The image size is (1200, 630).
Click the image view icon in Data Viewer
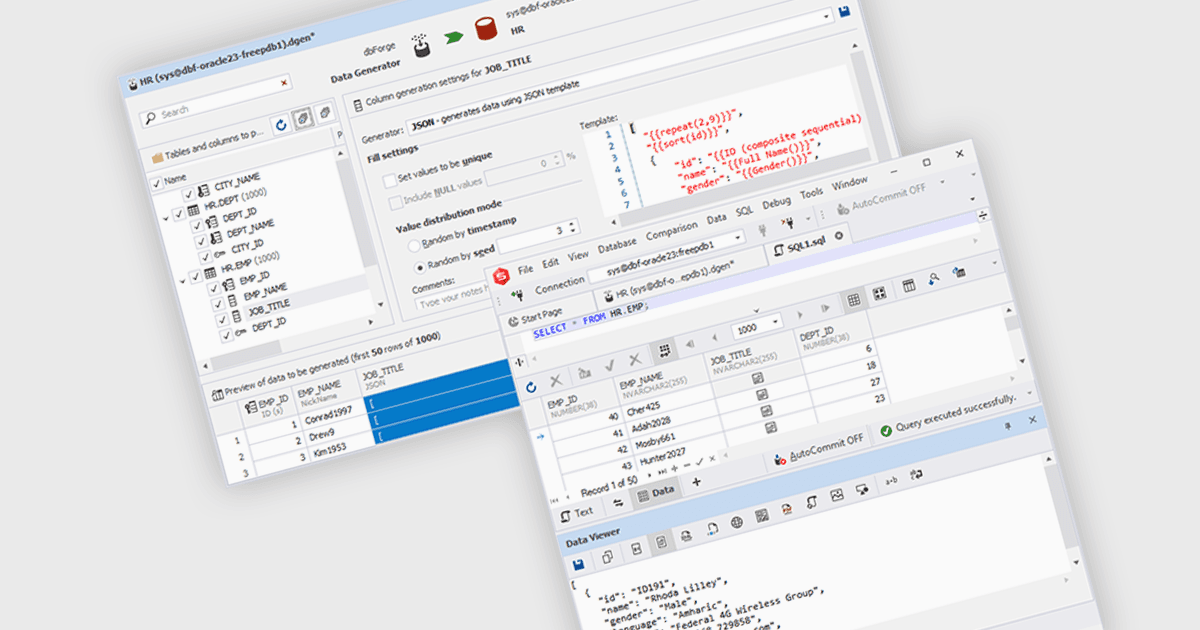coord(837,495)
